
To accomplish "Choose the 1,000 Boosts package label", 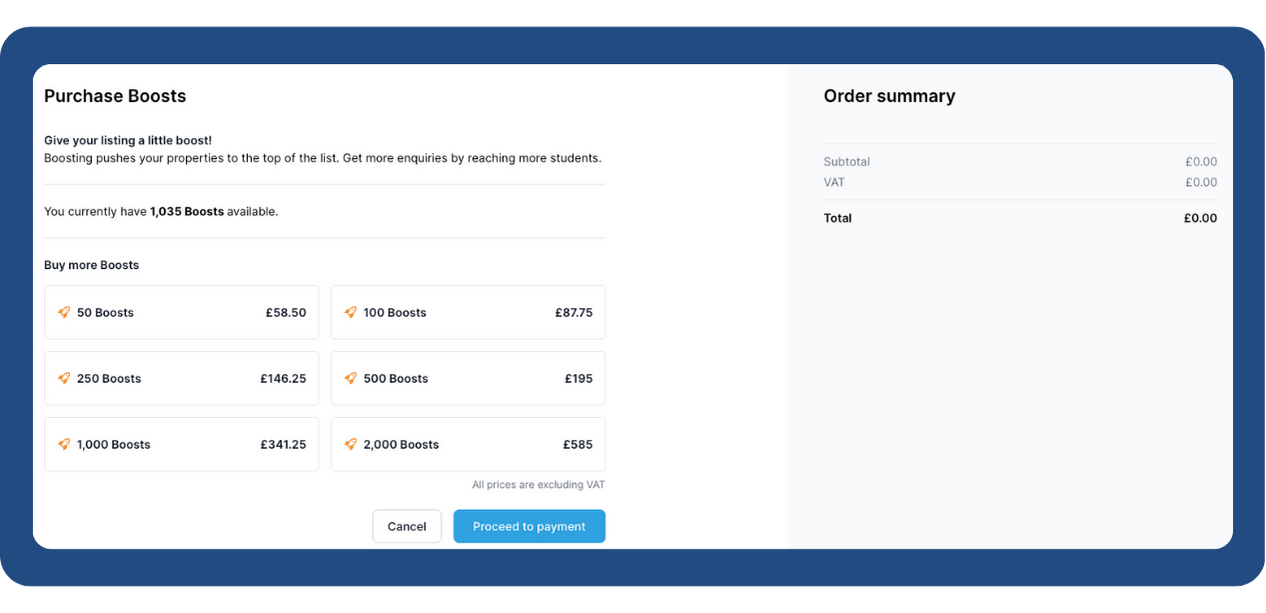I will [x=114, y=445].
